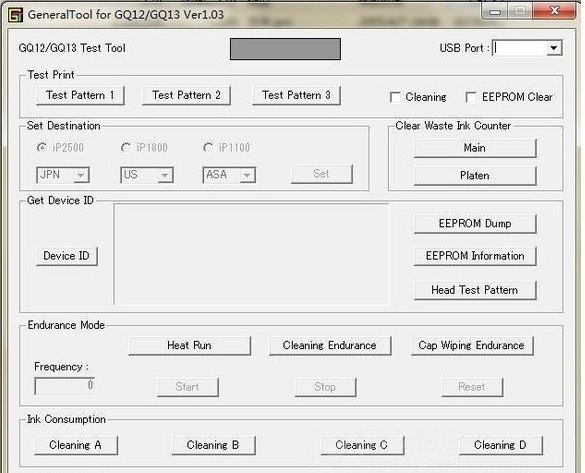Click the gray status indicator box
The width and height of the screenshot is (585, 473).
coord(285,49)
